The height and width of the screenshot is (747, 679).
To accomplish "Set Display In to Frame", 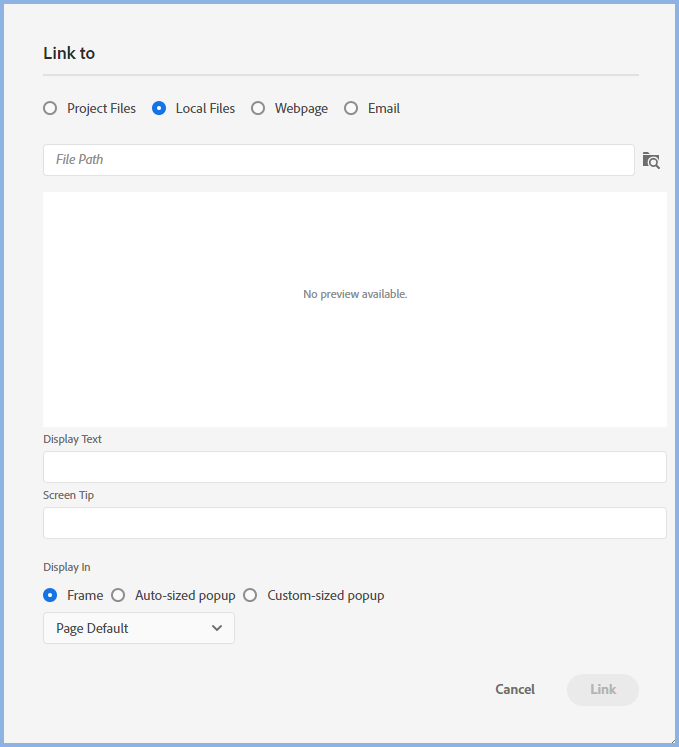I will [50, 595].
